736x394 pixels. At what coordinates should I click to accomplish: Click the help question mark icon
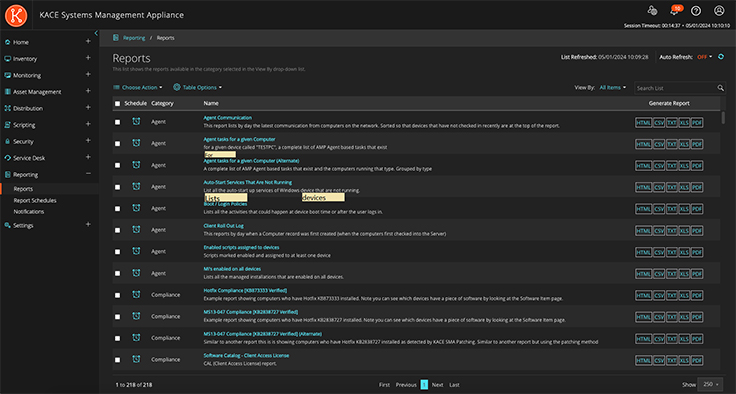(696, 11)
